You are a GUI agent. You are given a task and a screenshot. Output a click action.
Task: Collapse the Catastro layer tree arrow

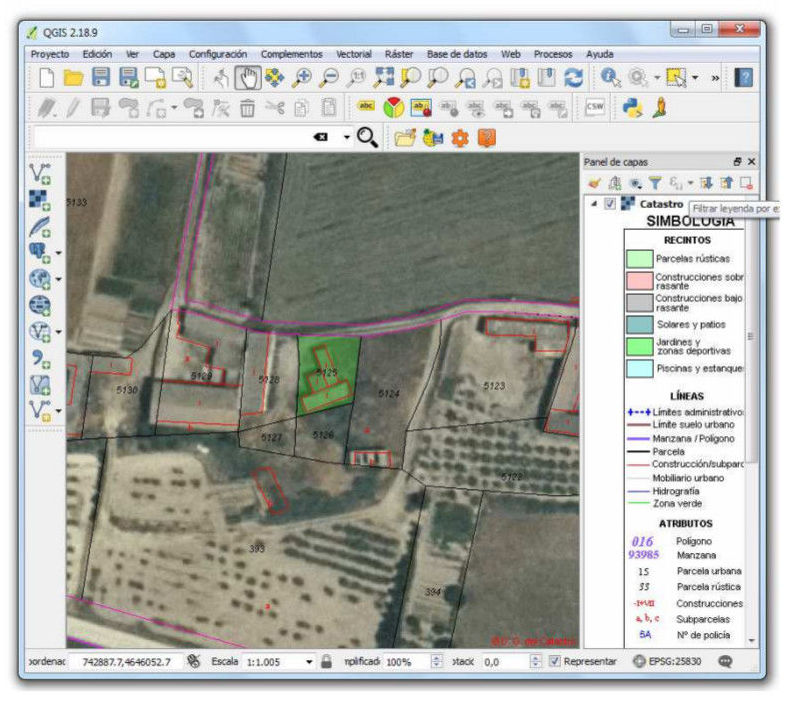[x=594, y=204]
